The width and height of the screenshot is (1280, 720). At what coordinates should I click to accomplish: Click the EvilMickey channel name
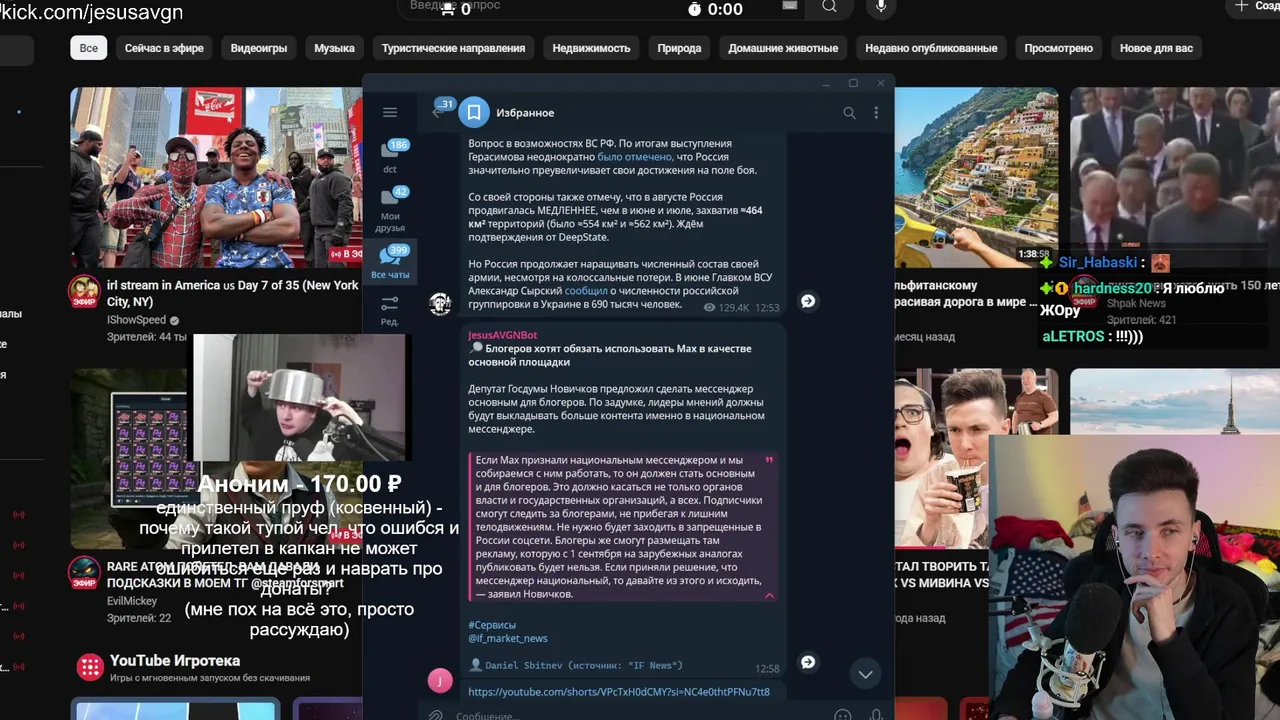tap(132, 602)
